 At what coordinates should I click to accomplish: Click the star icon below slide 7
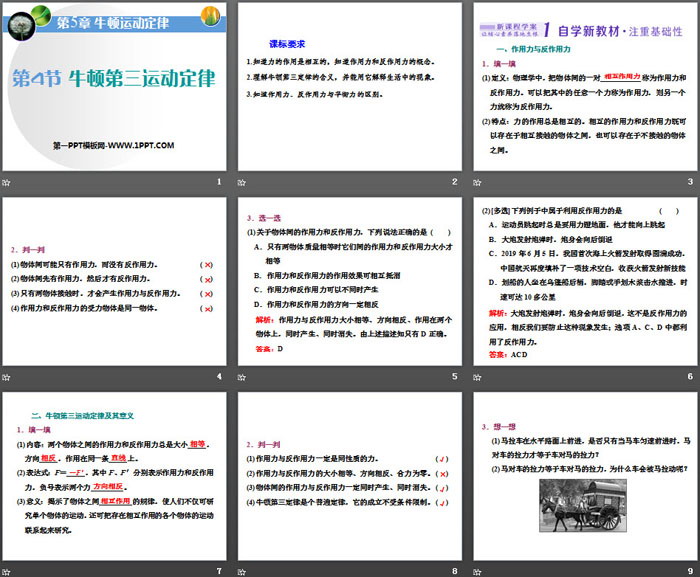(x=7, y=571)
